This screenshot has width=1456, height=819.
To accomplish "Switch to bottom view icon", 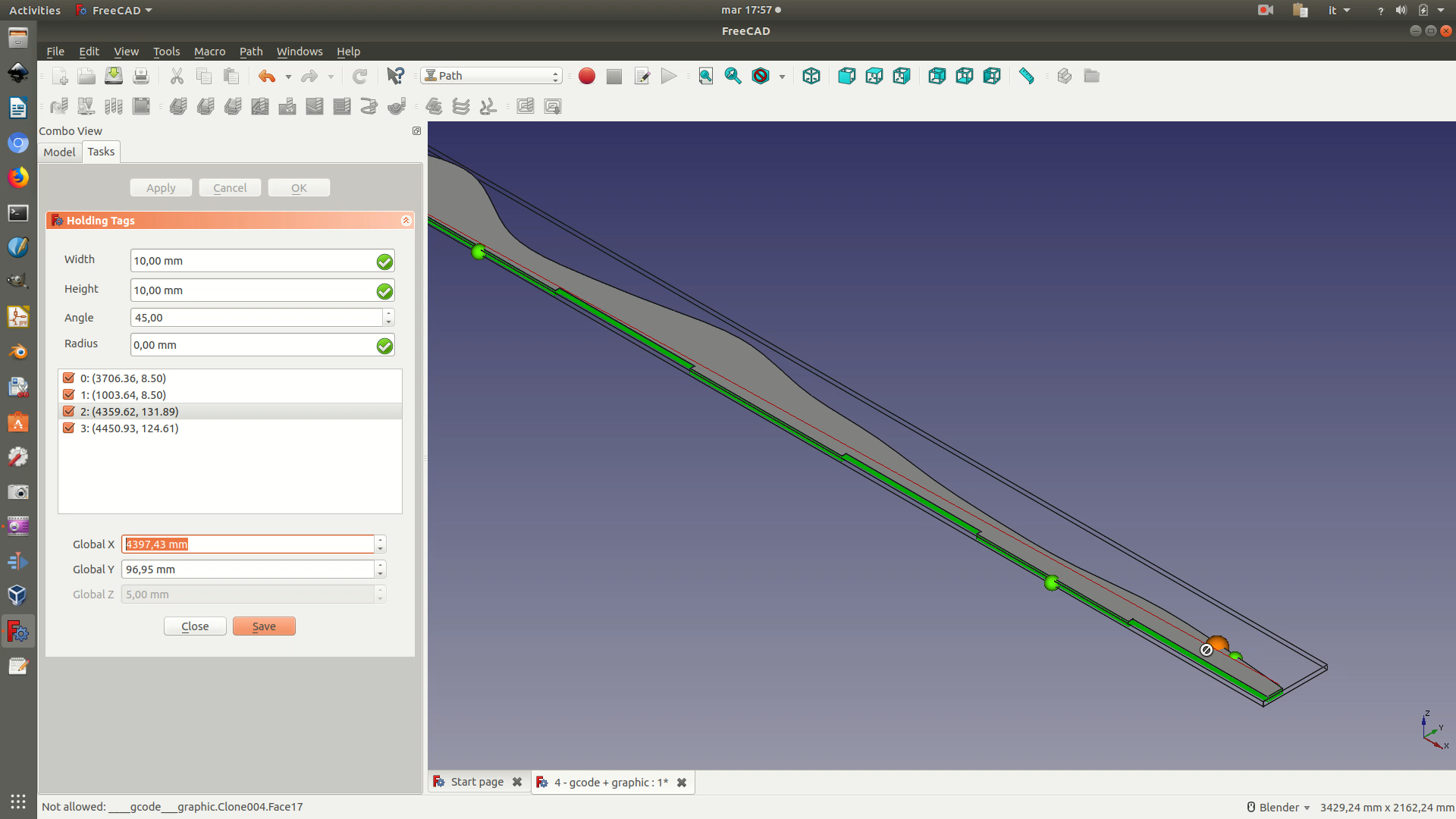I will [x=964, y=76].
